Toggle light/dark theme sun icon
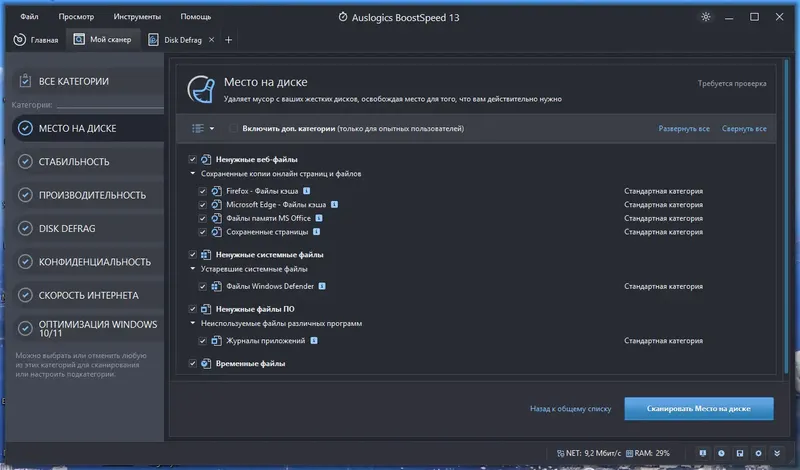 [x=706, y=17]
